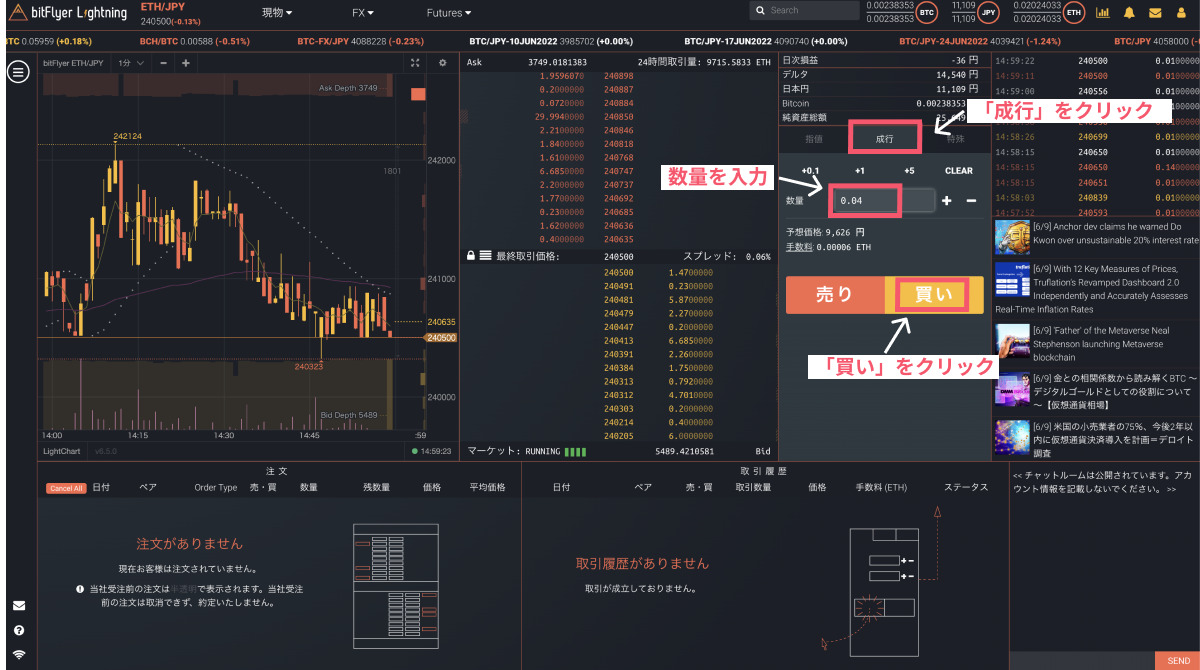Open Anchor dev Do Kwon news article
The height and width of the screenshot is (670, 1200).
1116,234
